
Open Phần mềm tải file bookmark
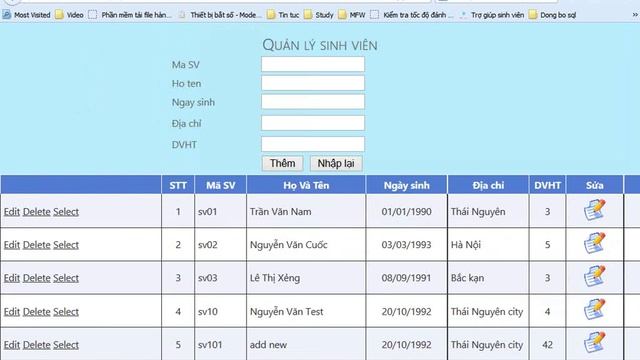point(131,15)
